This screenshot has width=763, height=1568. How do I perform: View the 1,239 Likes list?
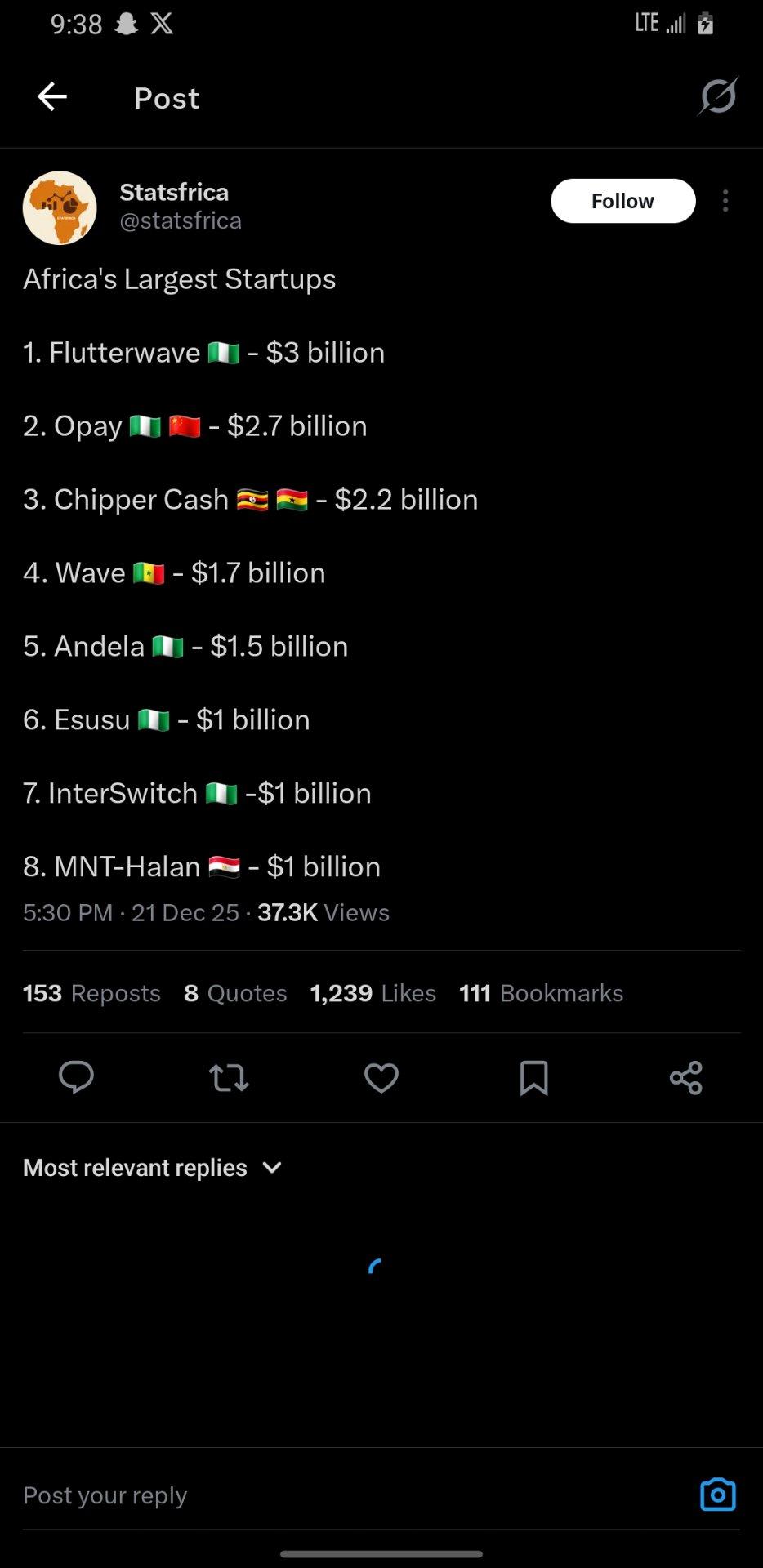coord(373,993)
